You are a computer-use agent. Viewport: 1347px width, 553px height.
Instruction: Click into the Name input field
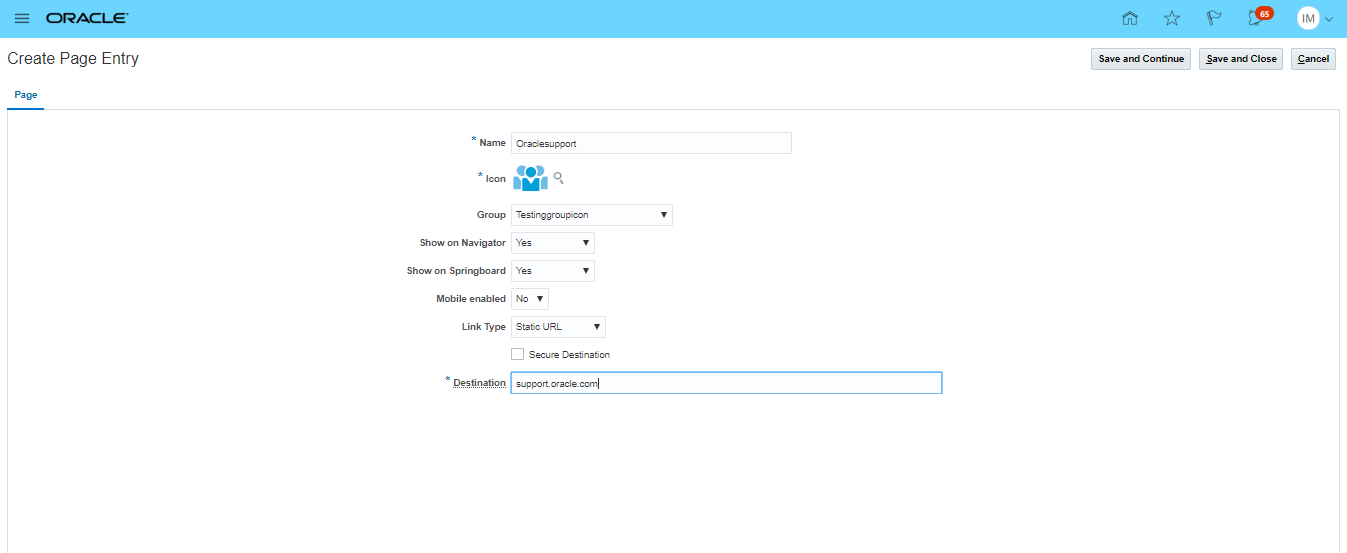coord(650,143)
